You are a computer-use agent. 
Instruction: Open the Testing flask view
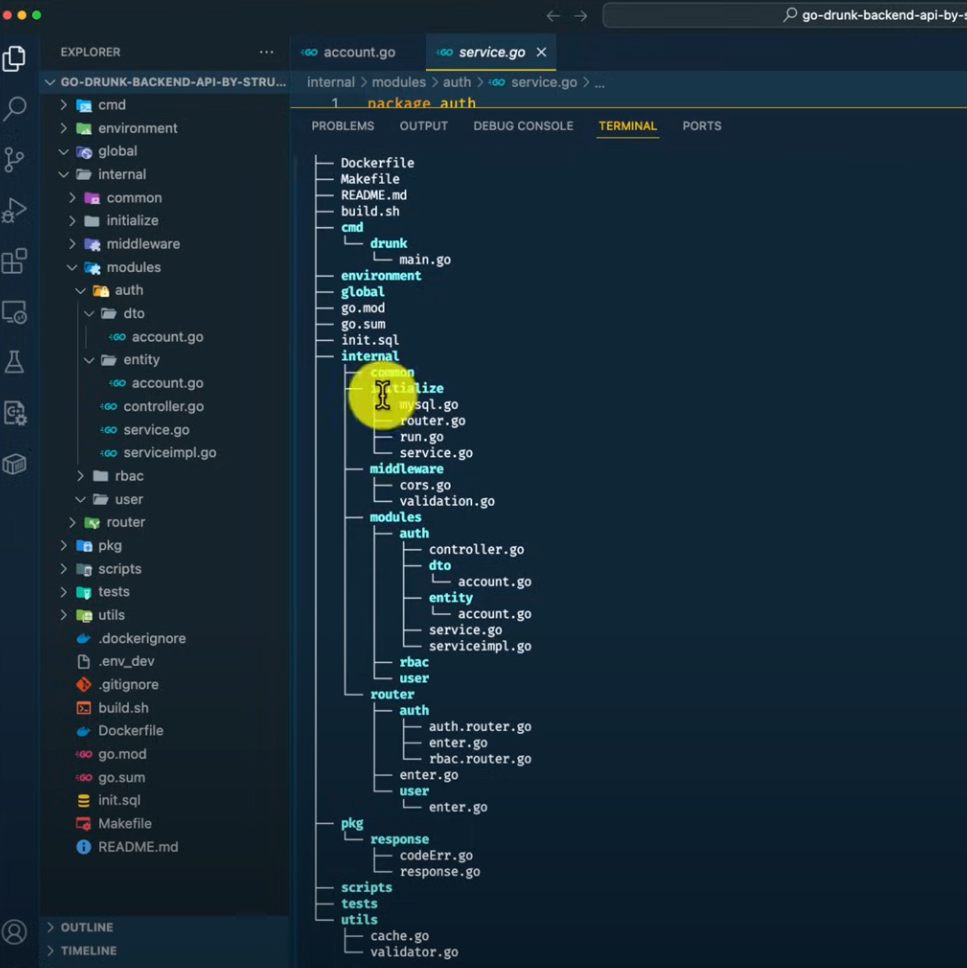14,362
